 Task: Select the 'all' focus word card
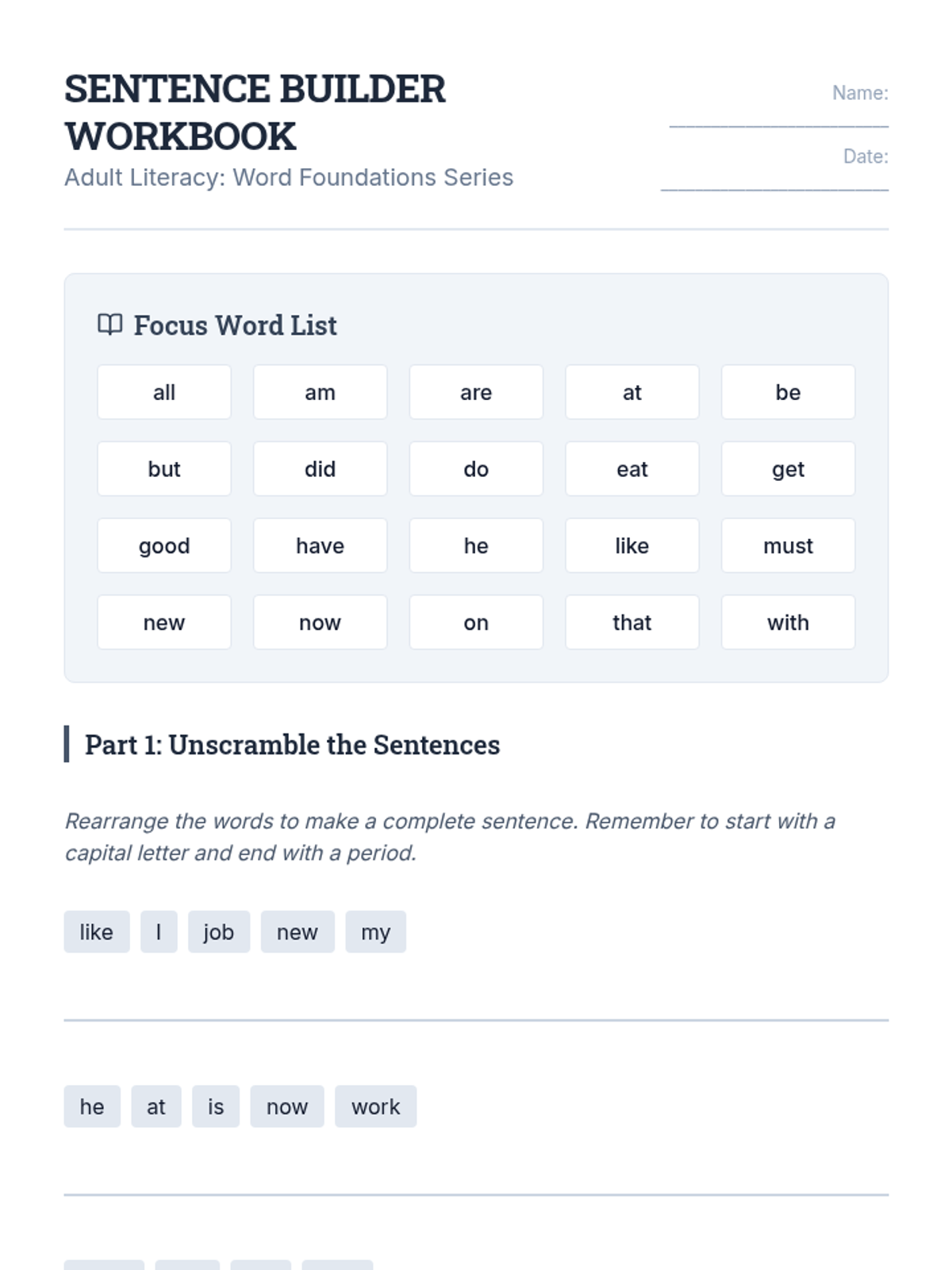164,392
